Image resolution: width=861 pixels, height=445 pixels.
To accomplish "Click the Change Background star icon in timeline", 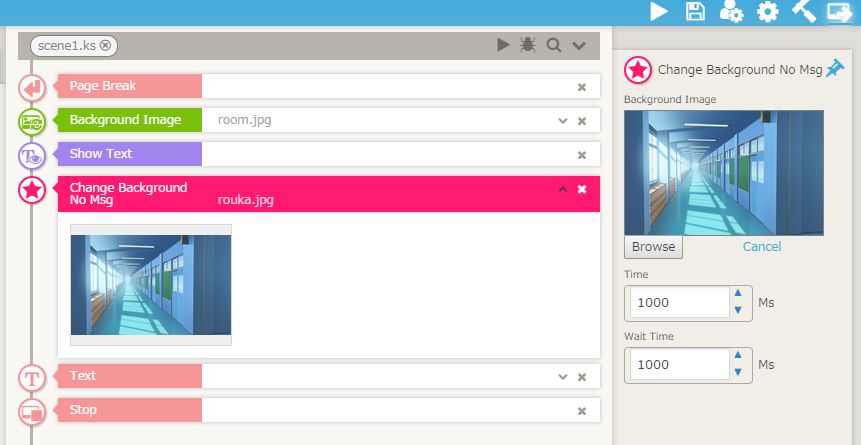I will pos(32,190).
